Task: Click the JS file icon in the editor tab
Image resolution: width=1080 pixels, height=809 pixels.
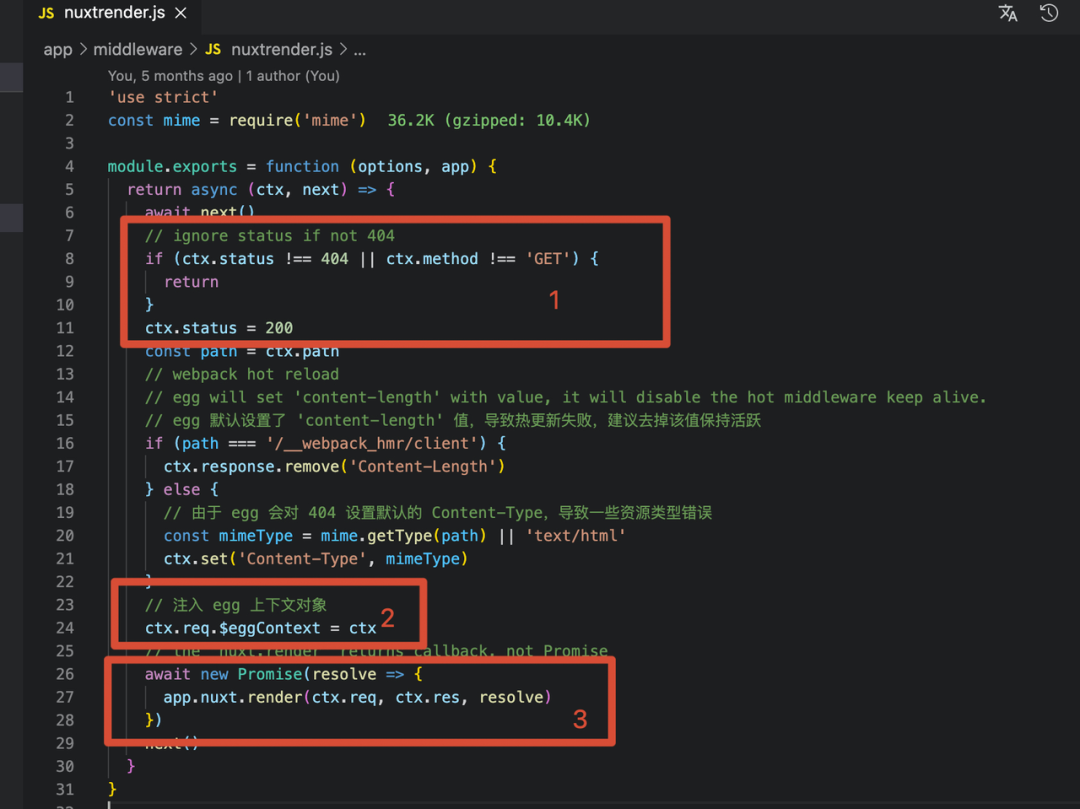Action: pos(46,14)
